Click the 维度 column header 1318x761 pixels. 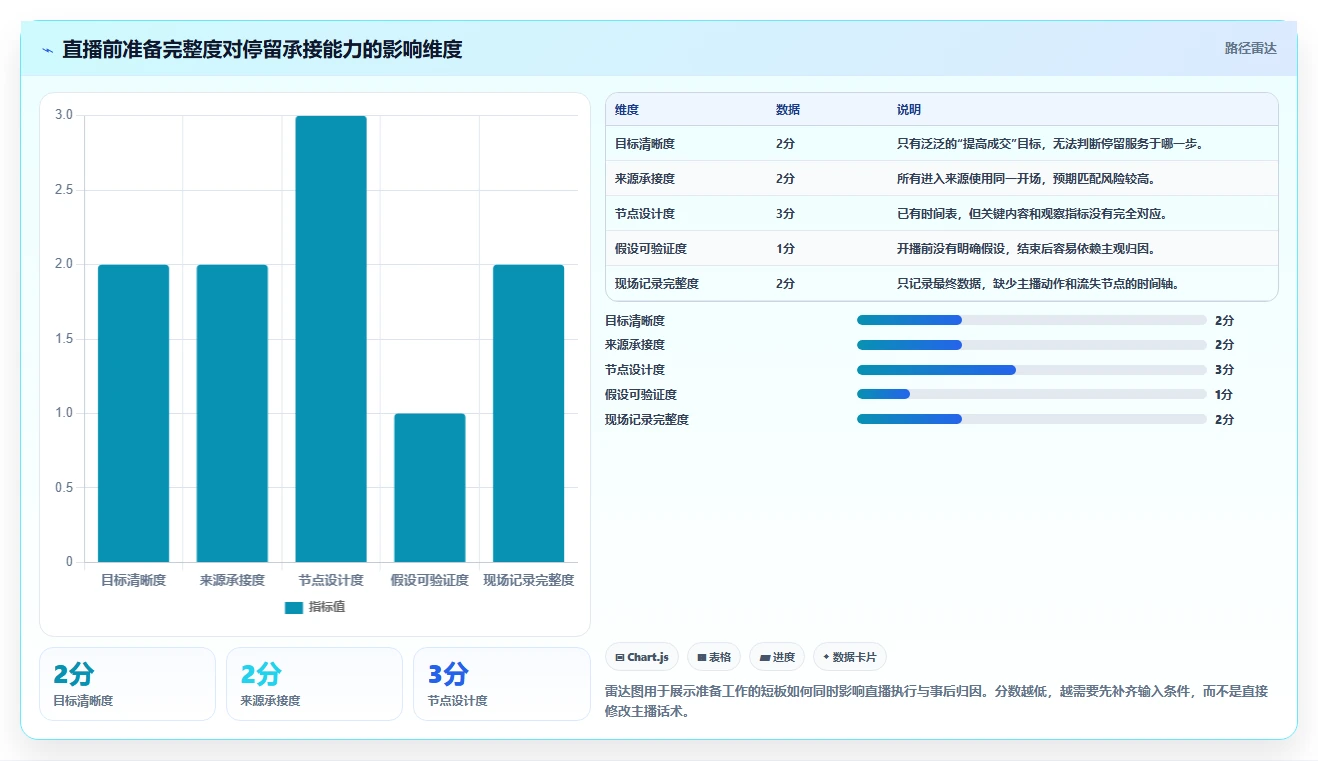pyautogui.click(x=627, y=110)
